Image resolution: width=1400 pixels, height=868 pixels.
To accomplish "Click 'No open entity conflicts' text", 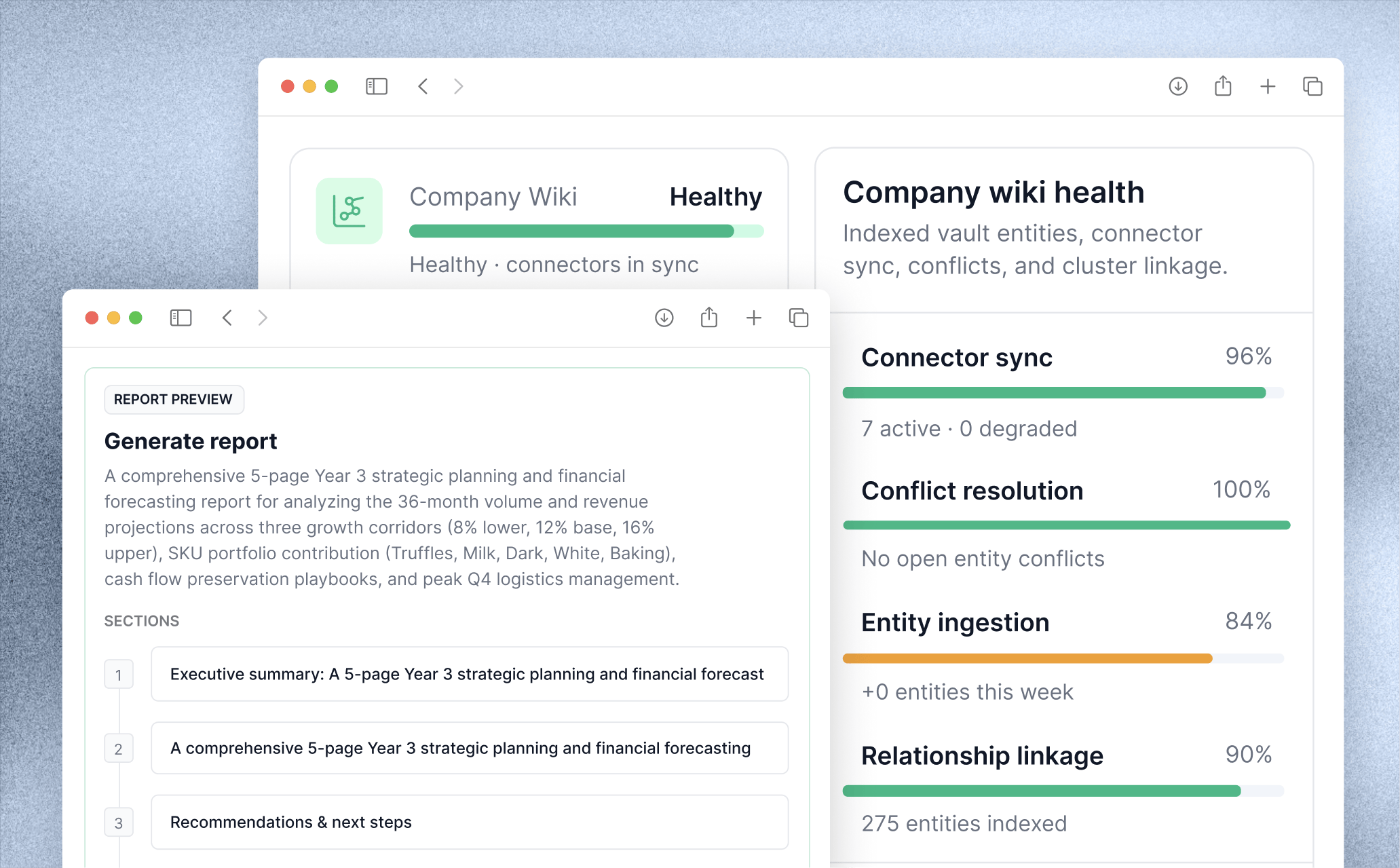I will [983, 559].
